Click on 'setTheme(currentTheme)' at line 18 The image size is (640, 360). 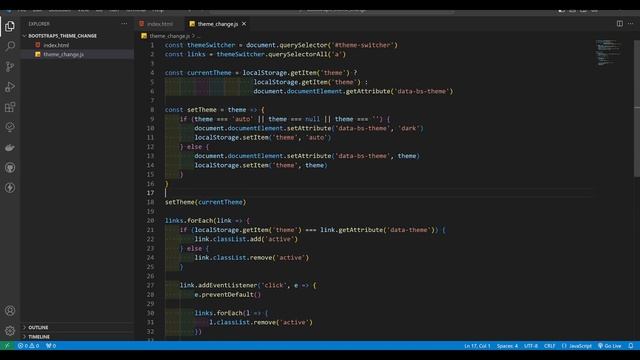[205, 202]
